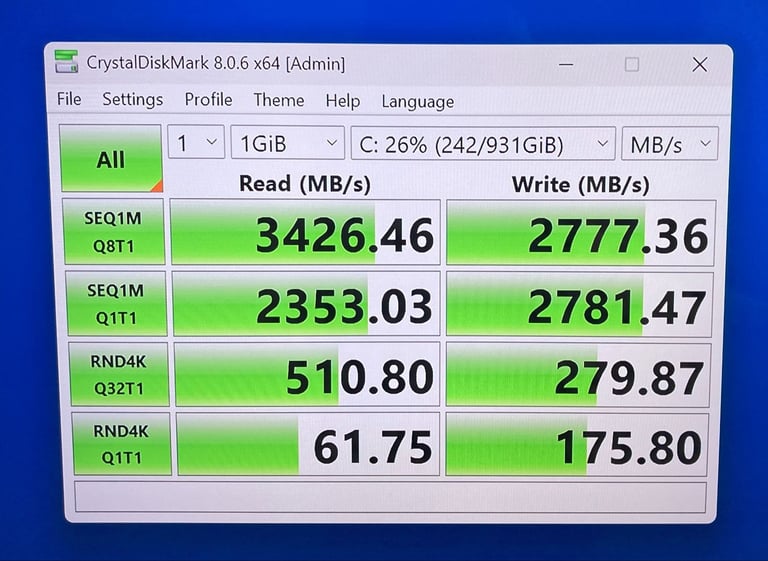This screenshot has width=768, height=561.
Task: Click the CrystalDiskMark app icon in title bar
Action: click(66, 61)
